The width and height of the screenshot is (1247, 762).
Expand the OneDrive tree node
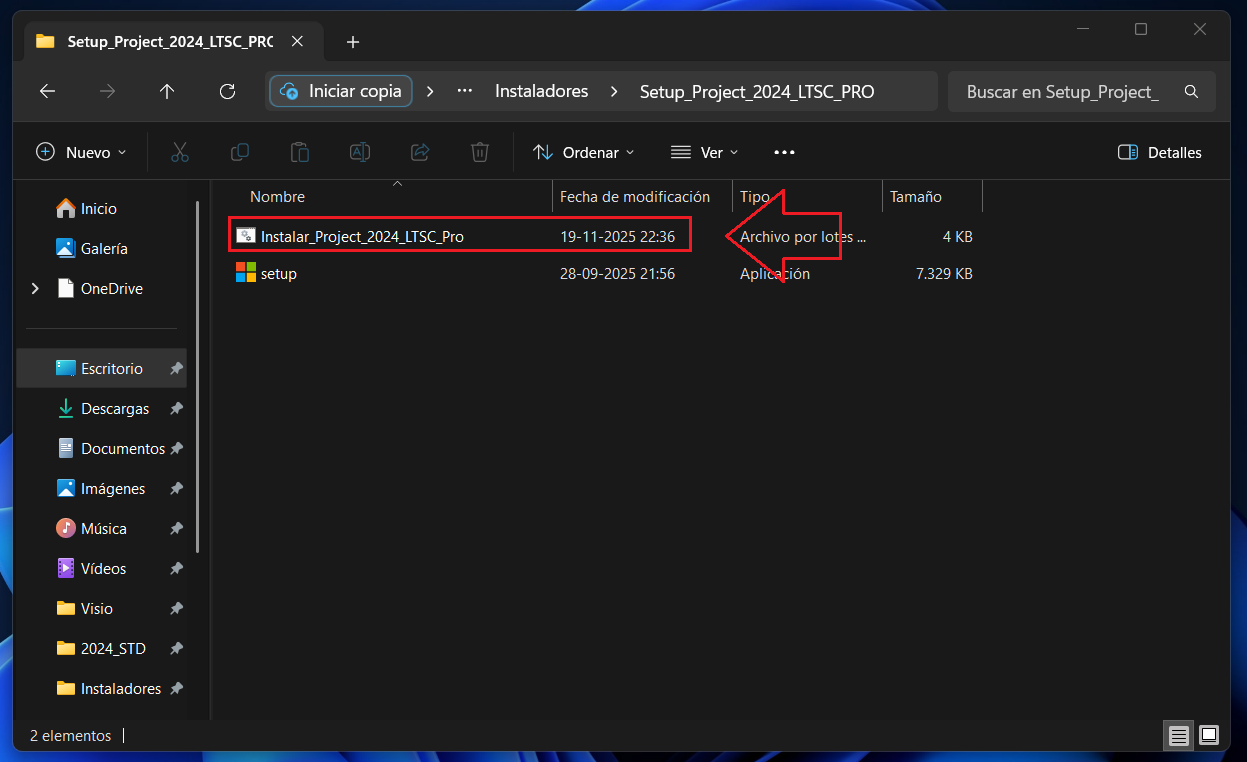point(36,289)
